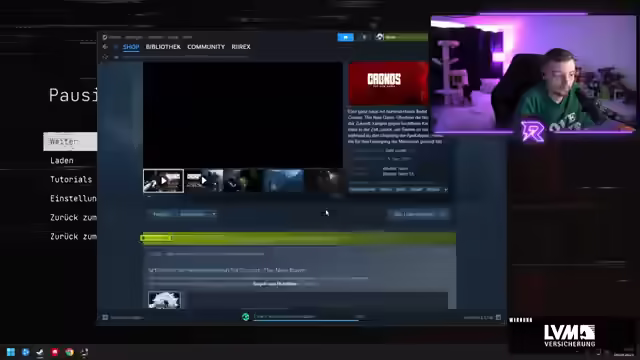The image size is (640, 360).
Task: Open Friends & Chat icon at bottom right
Action: point(498,317)
